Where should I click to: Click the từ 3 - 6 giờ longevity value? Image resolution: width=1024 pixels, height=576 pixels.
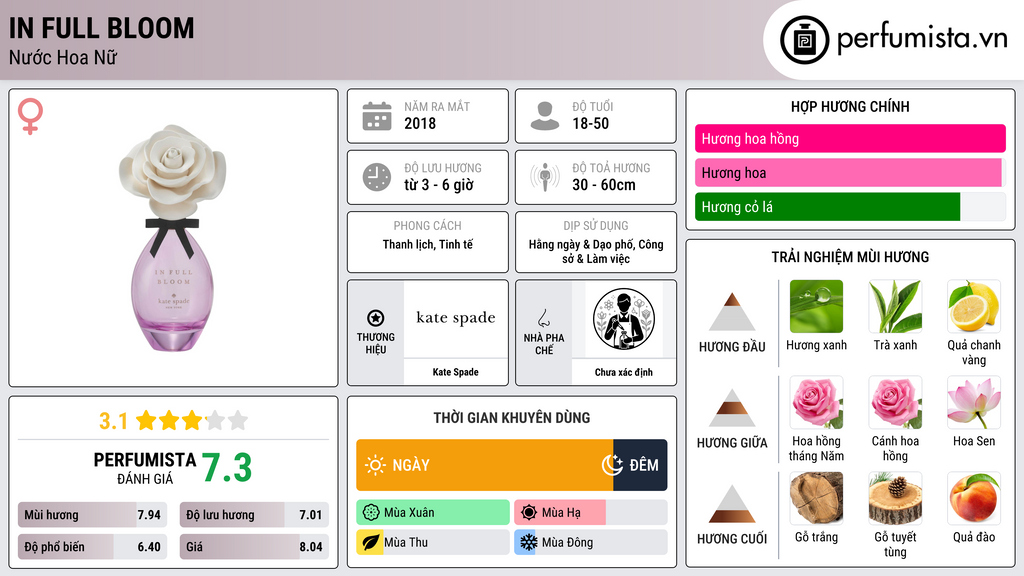pos(439,185)
